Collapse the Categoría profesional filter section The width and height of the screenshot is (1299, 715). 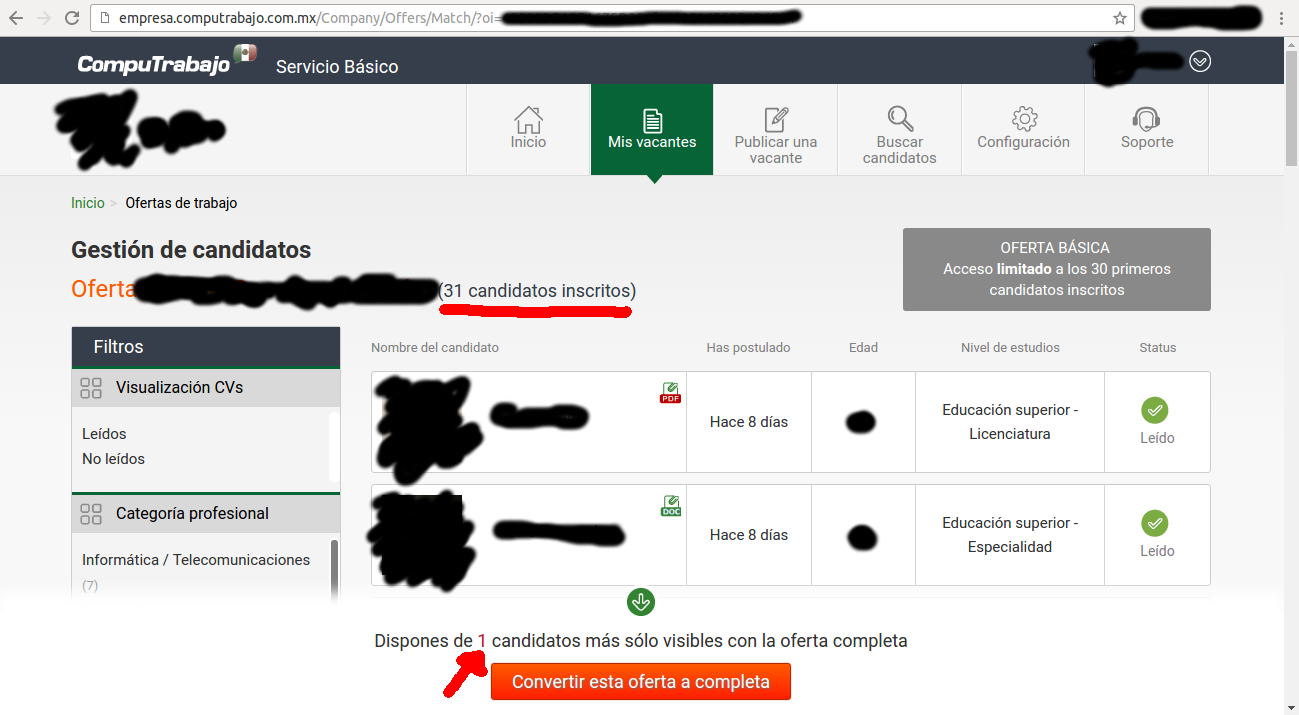point(91,514)
